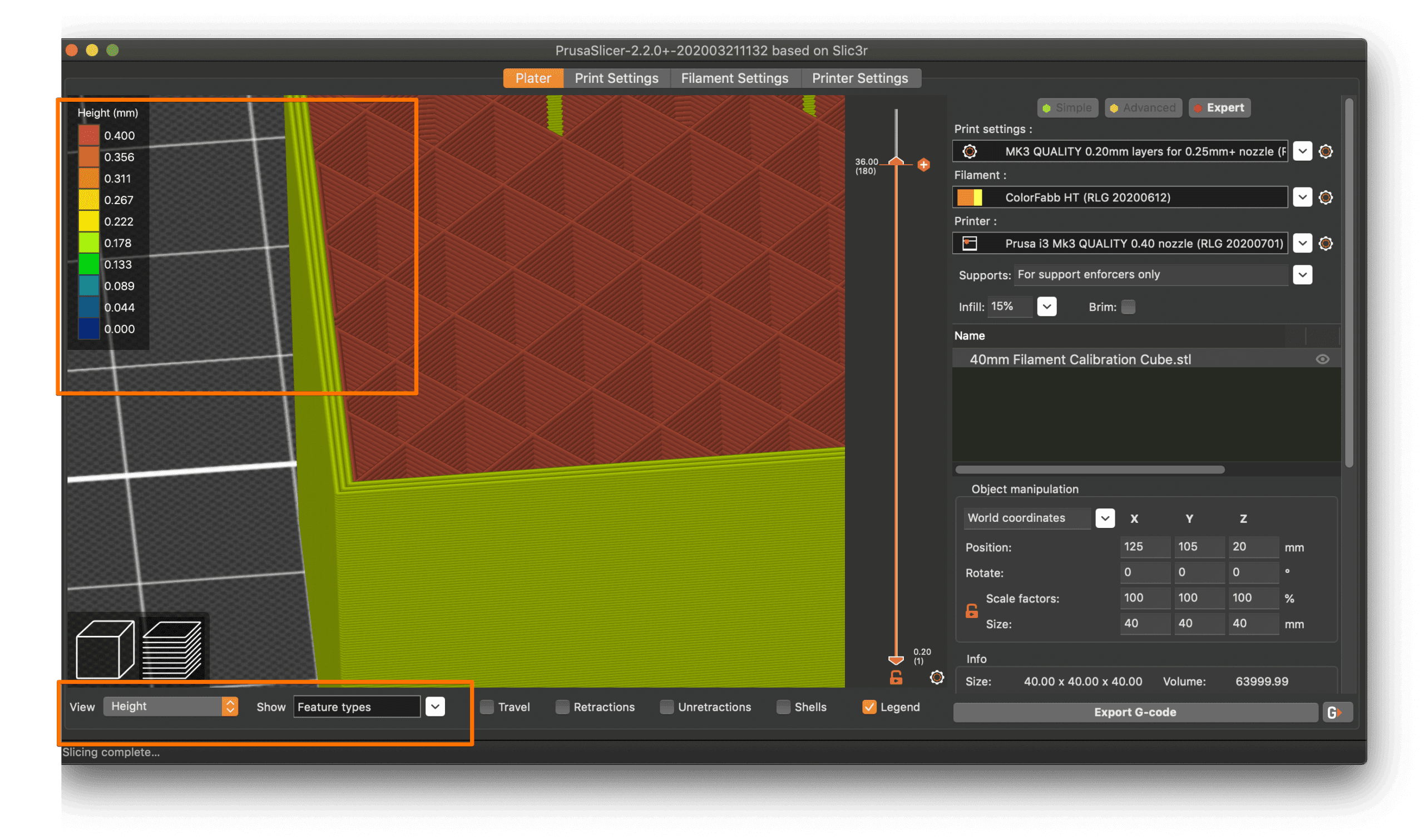Click the add color change plus icon
Image resolution: width=1424 pixels, height=840 pixels.
(x=924, y=165)
